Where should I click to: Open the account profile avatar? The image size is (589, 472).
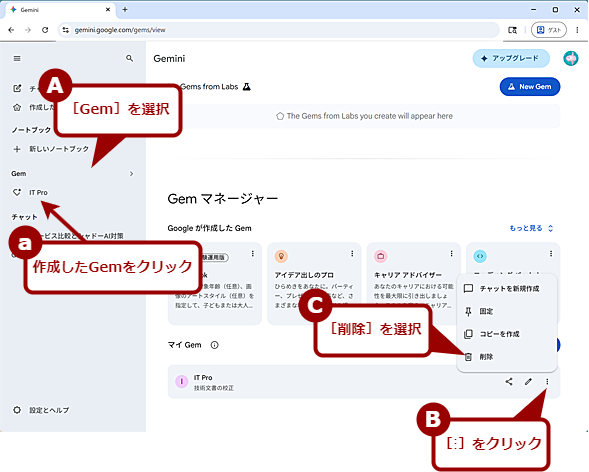[x=571, y=58]
